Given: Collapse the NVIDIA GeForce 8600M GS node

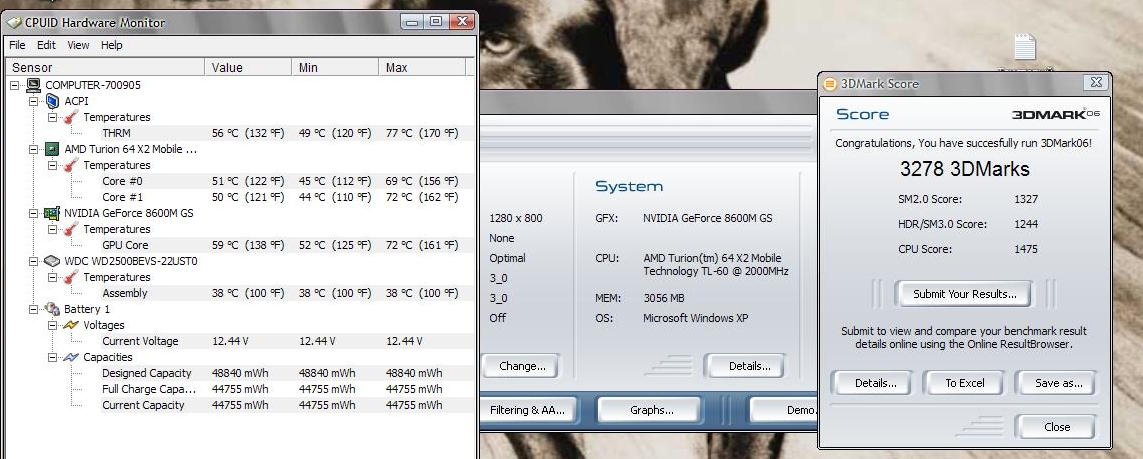Looking at the screenshot, I should (x=34, y=213).
